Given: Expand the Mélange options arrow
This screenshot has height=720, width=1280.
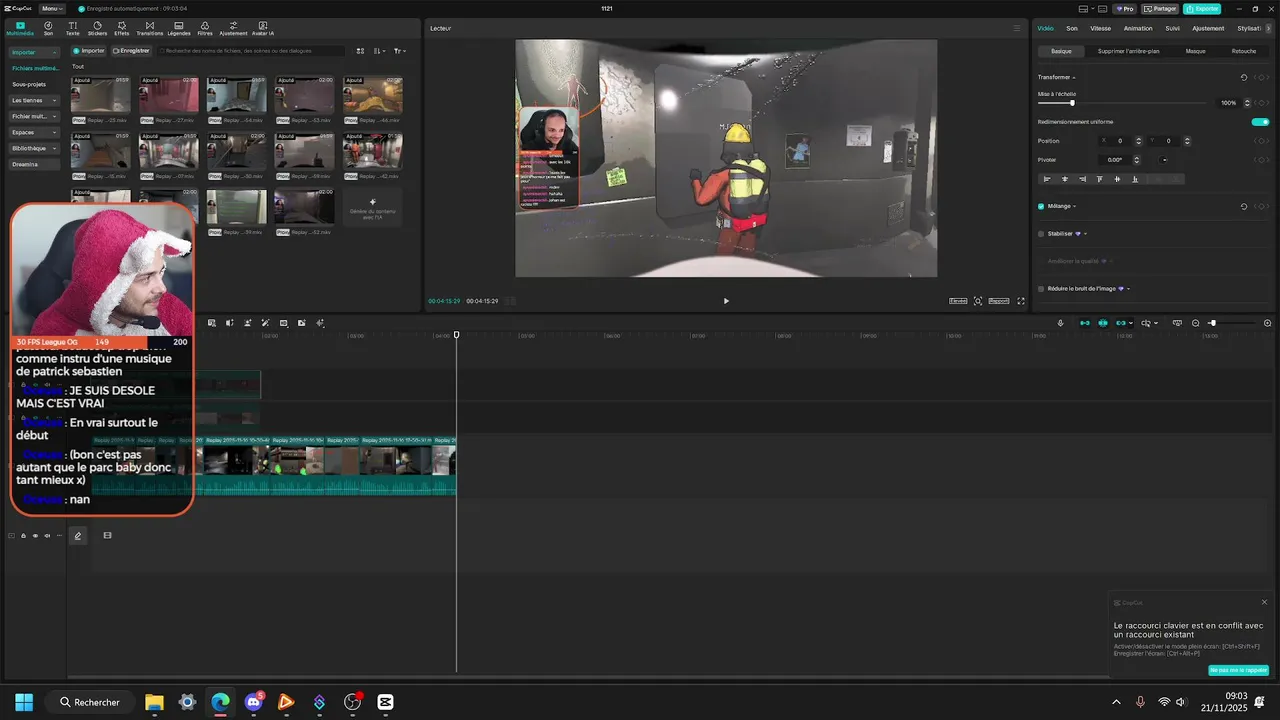Looking at the screenshot, I should coord(1075,206).
